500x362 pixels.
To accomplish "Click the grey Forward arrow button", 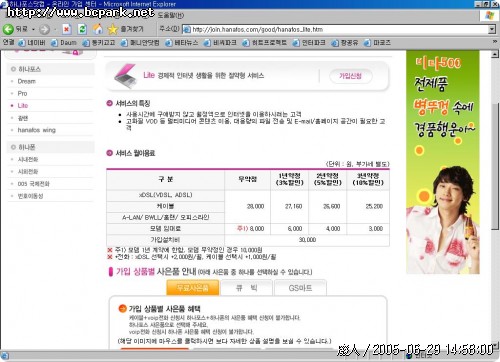I will (x=44, y=29).
